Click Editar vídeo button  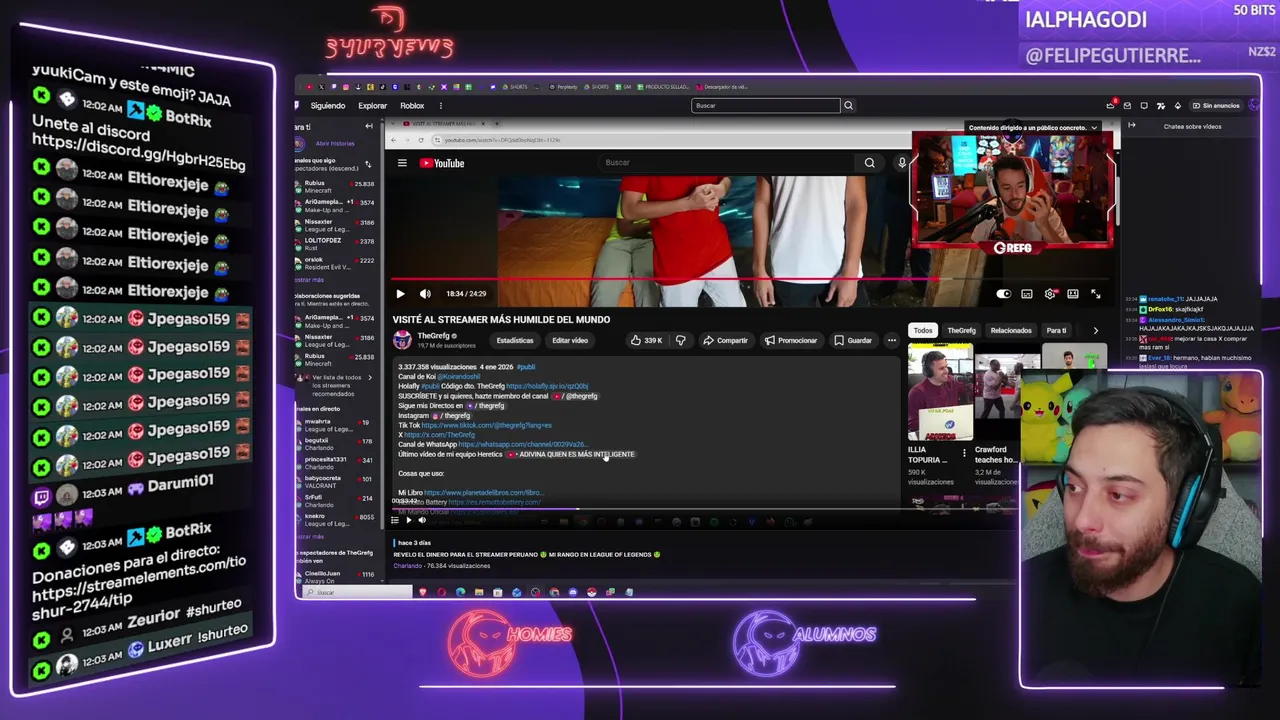pyautogui.click(x=570, y=340)
